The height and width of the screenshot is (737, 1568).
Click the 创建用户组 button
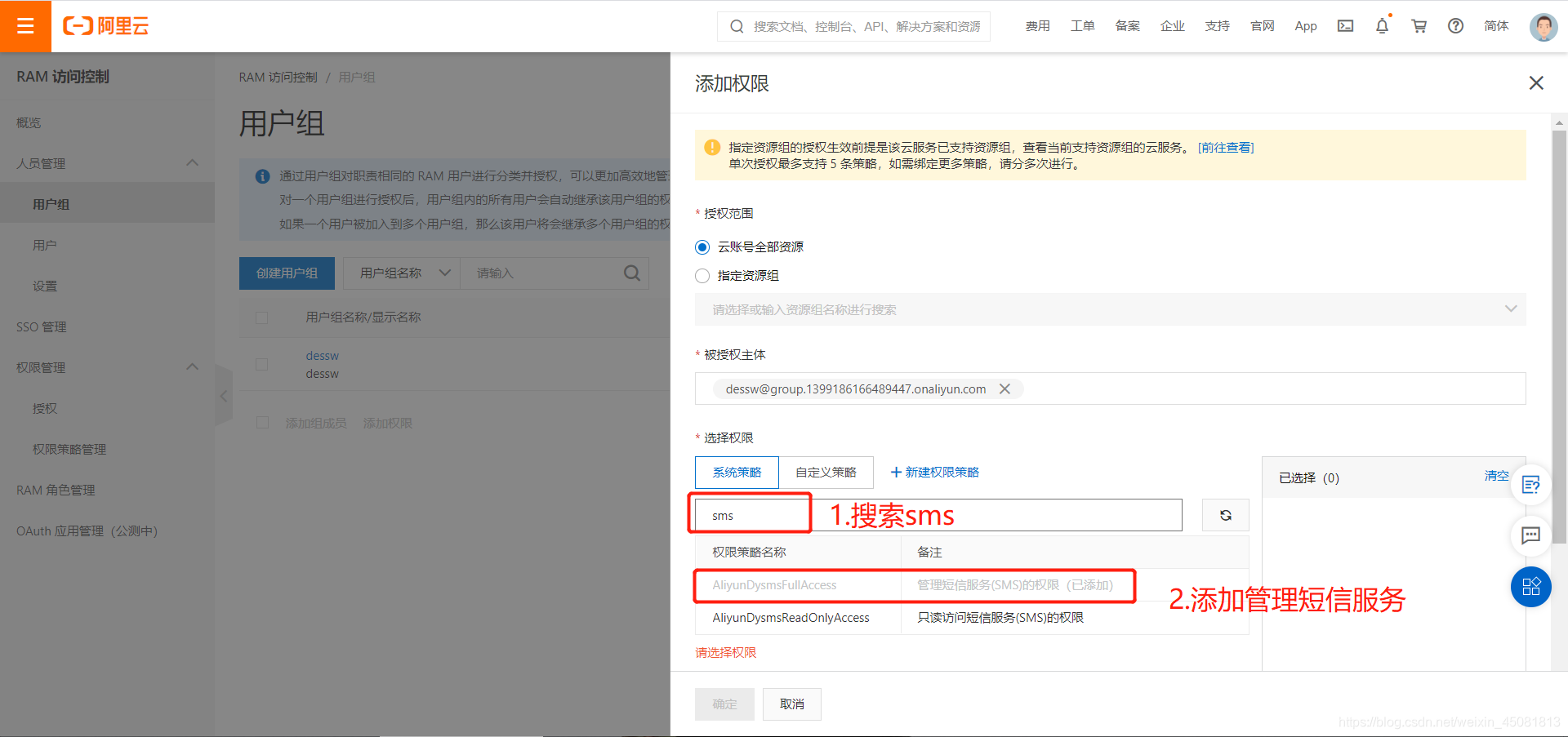(x=287, y=273)
